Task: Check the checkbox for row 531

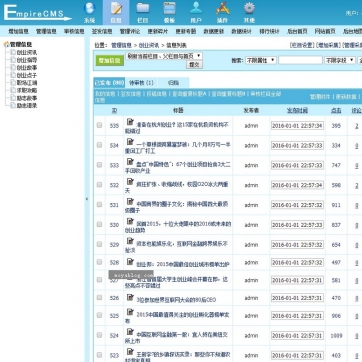Action: pyautogui.click(x=99, y=204)
